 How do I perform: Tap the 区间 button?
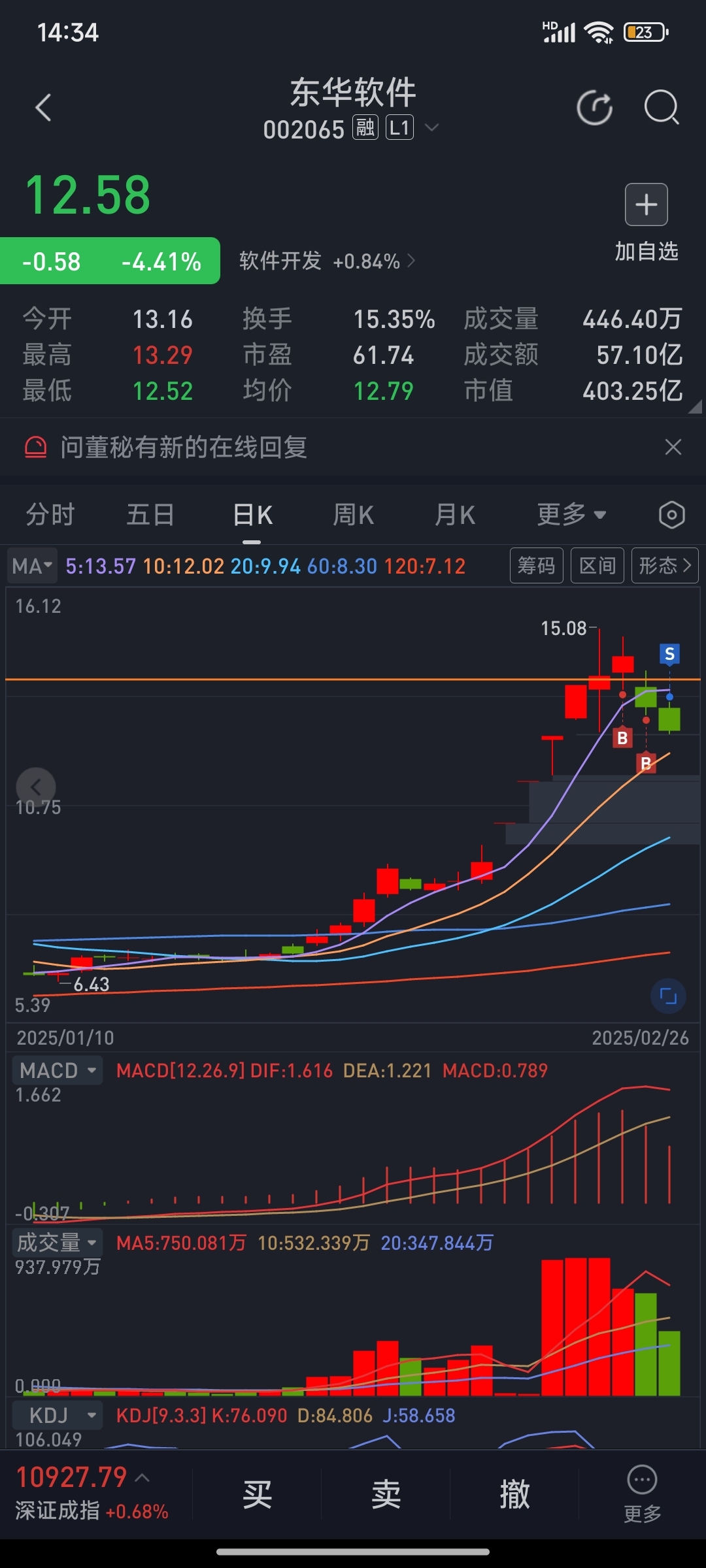point(597,565)
